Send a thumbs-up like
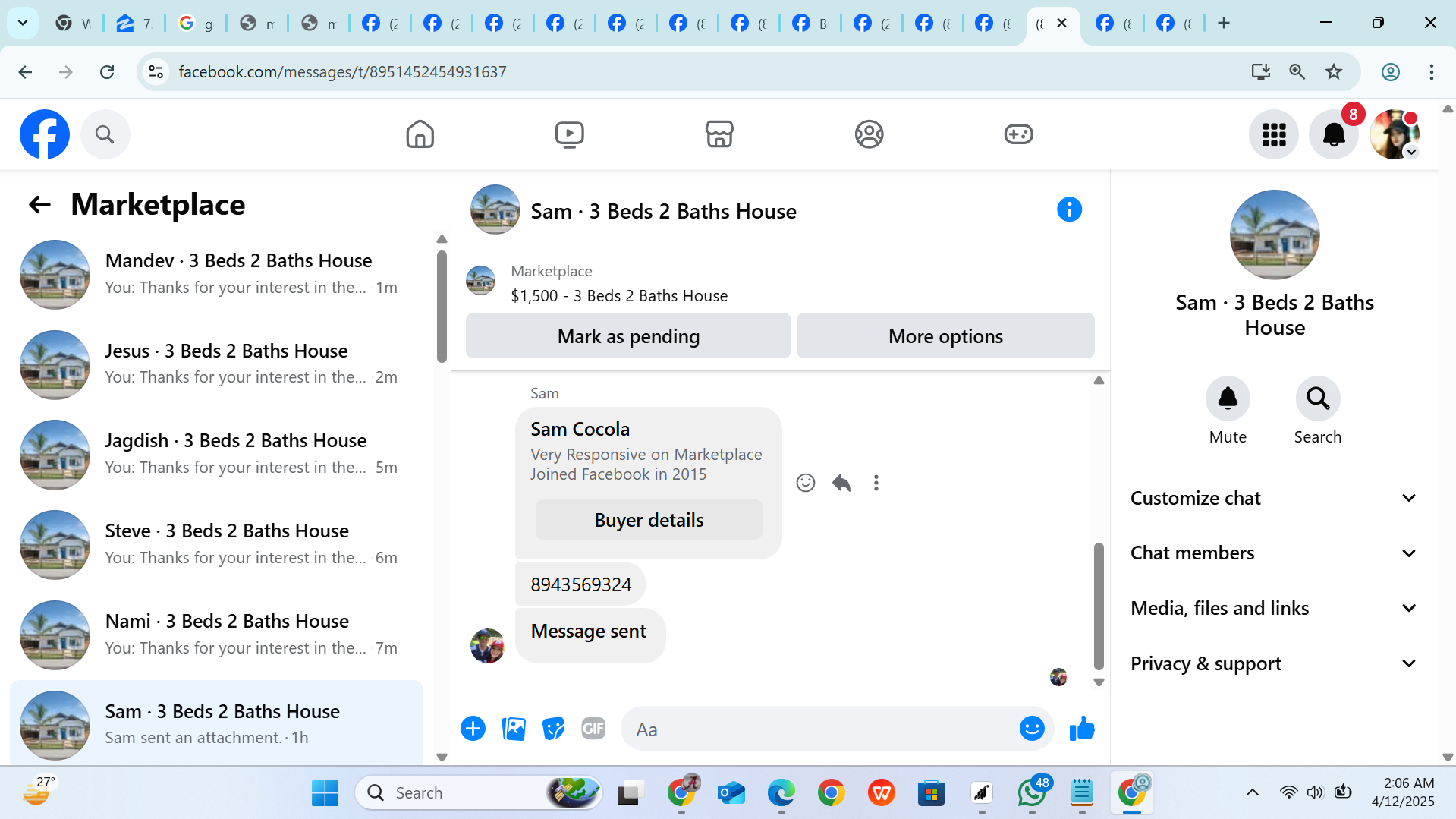1456x819 pixels. [1082, 729]
